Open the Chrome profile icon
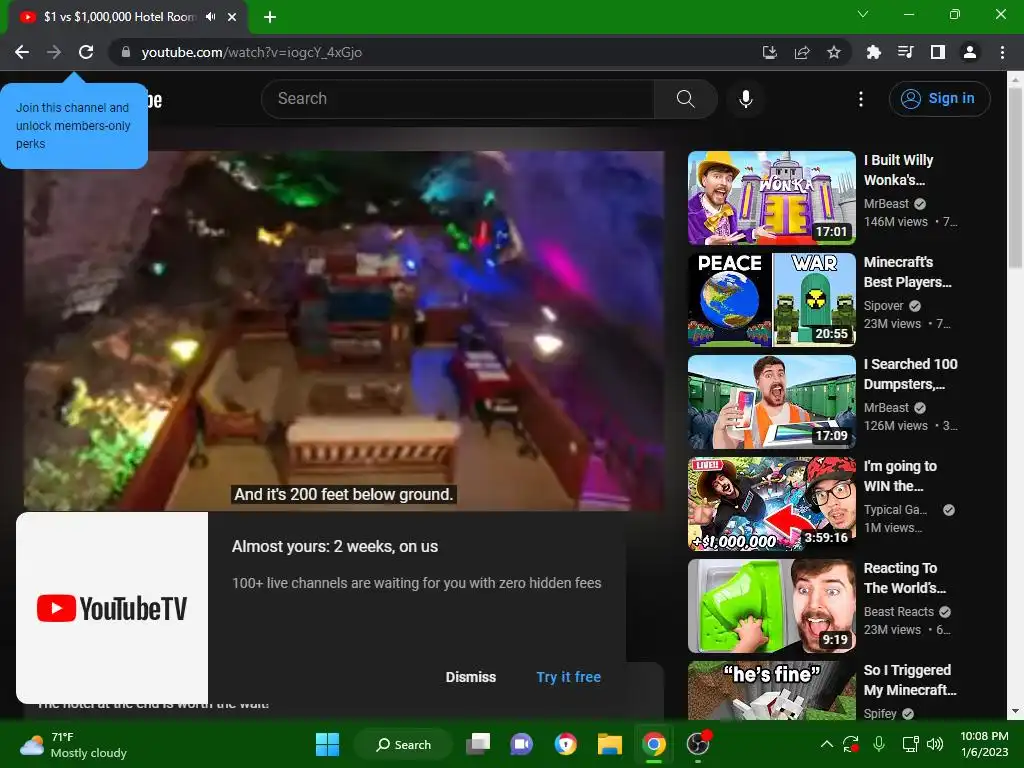The image size is (1024, 768). point(970,52)
